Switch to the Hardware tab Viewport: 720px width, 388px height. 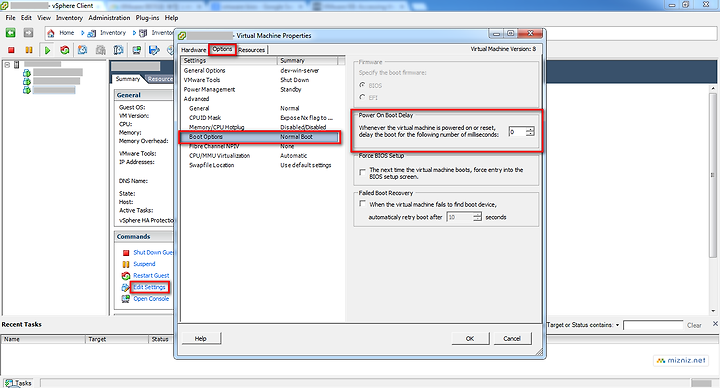tap(194, 50)
